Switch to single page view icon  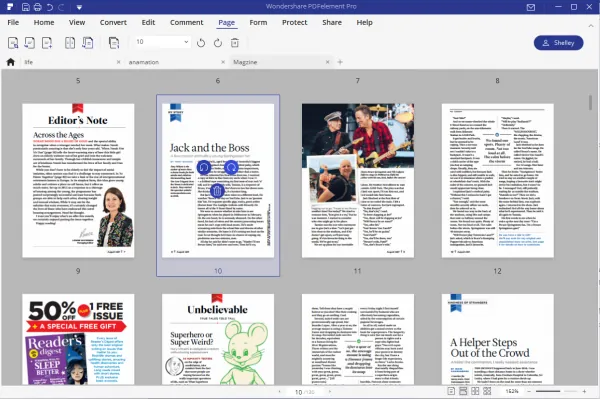(451, 391)
